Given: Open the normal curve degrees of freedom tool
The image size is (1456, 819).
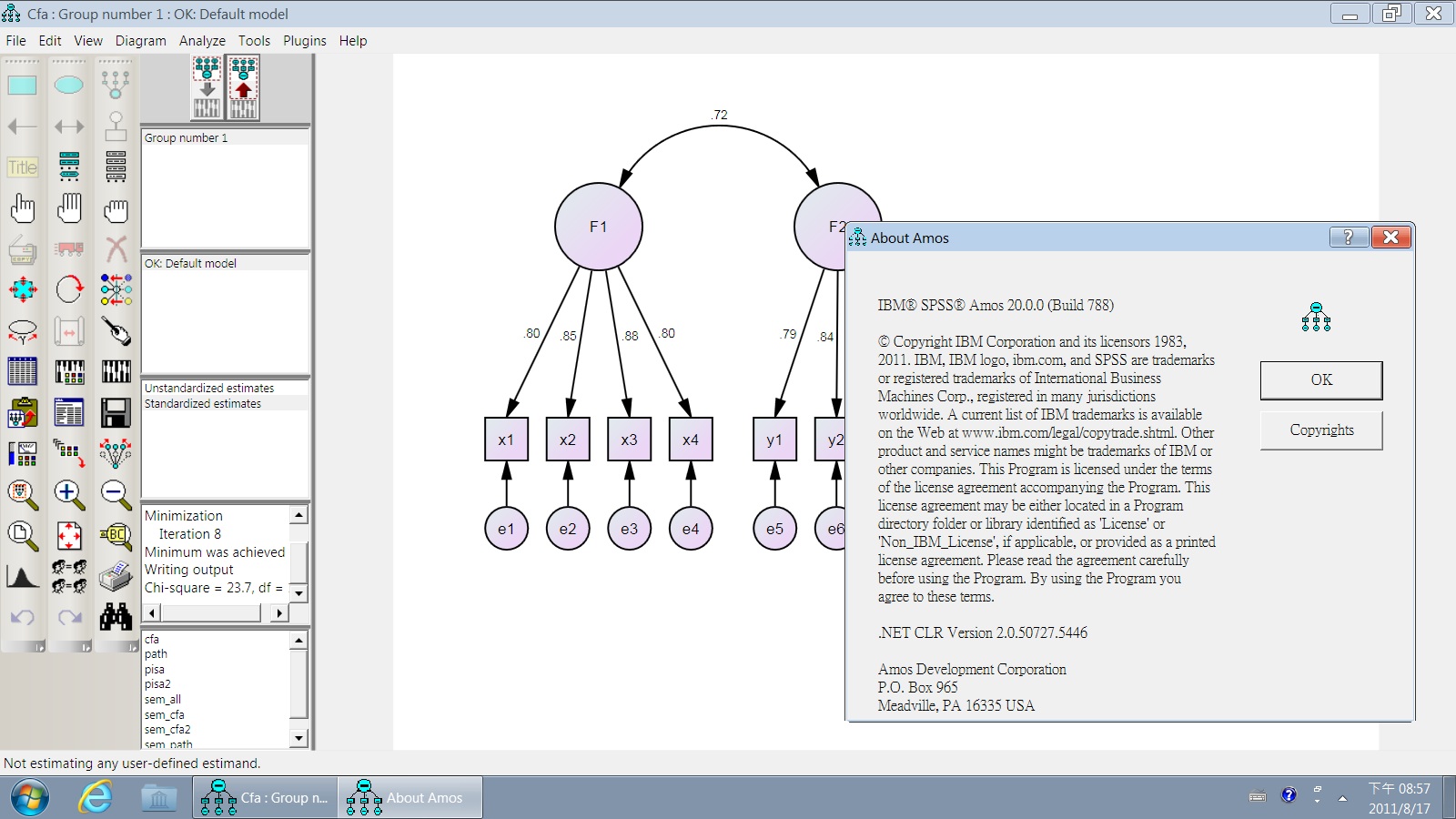Looking at the screenshot, I should 23,576.
